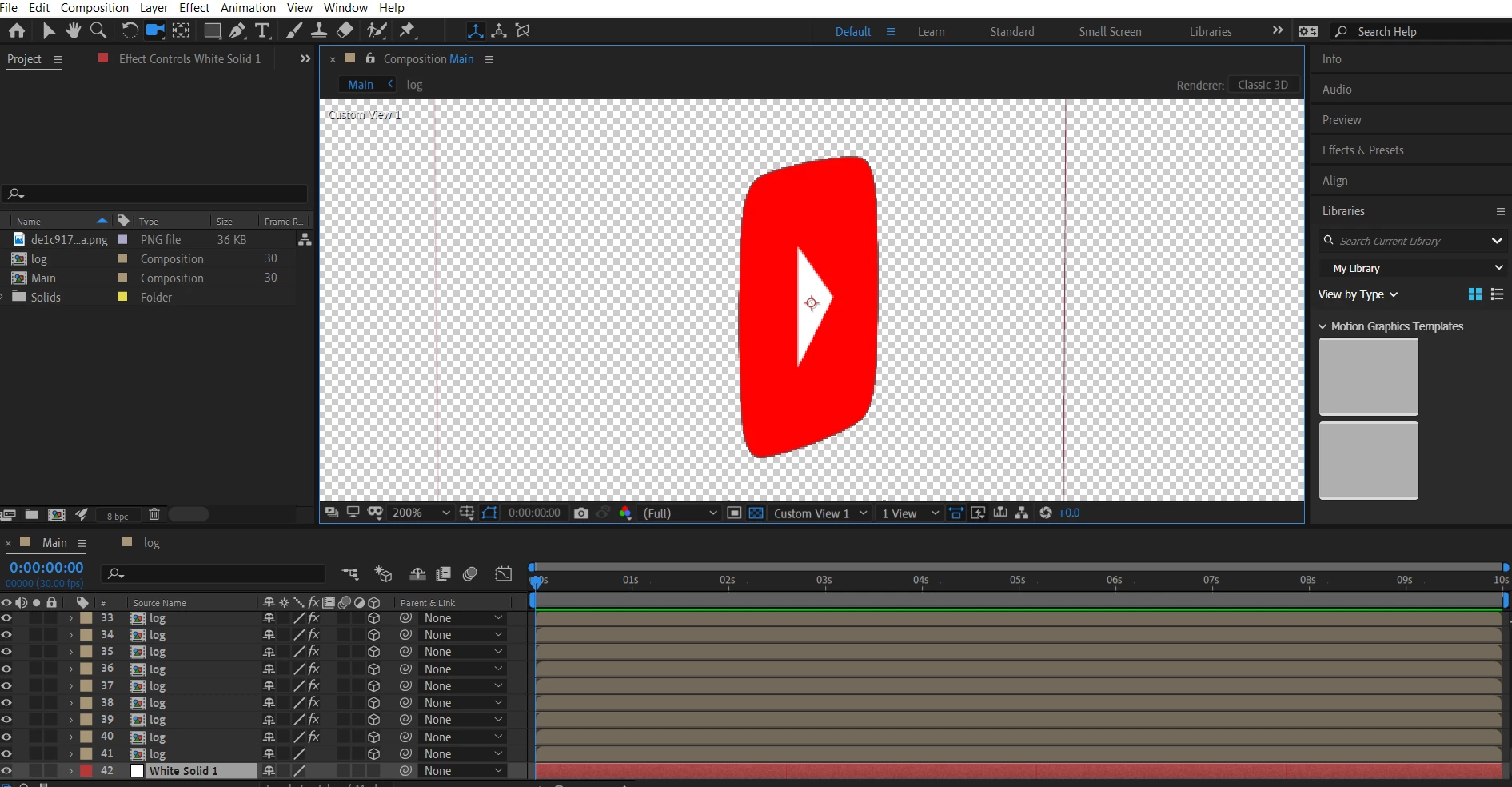1512x787 pixels.
Task: Click the label color swatch of Solids folder
Action: click(x=123, y=297)
